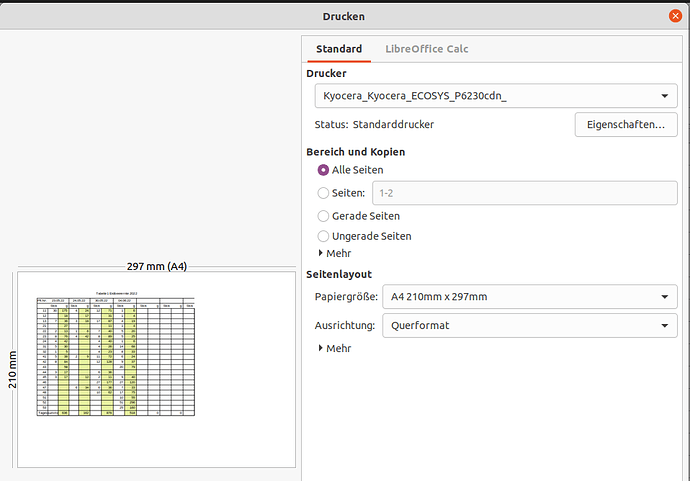
Task: Expand Mehr under Seitenlayout
Action: click(x=335, y=349)
